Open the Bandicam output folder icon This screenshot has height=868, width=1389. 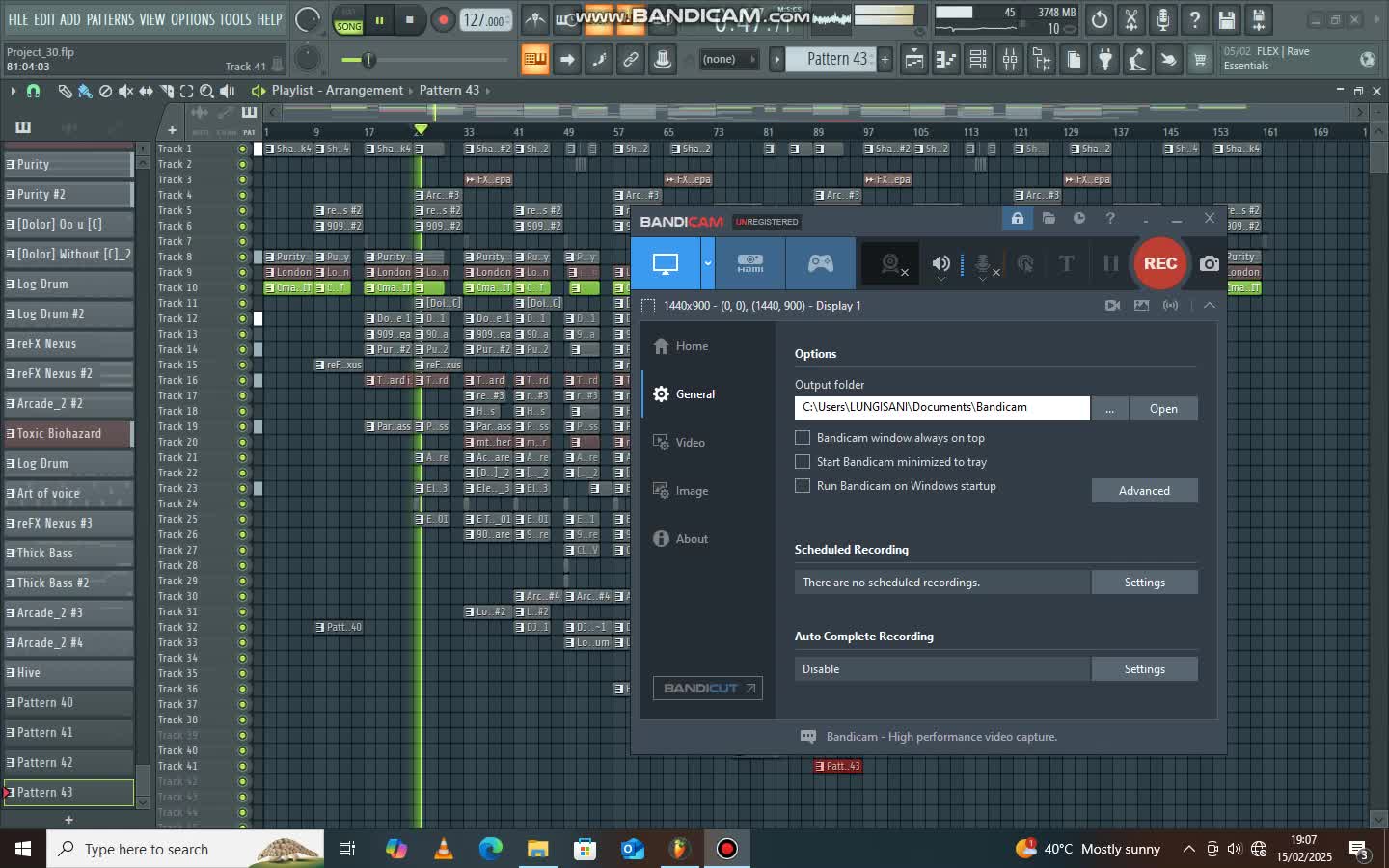point(1049,219)
